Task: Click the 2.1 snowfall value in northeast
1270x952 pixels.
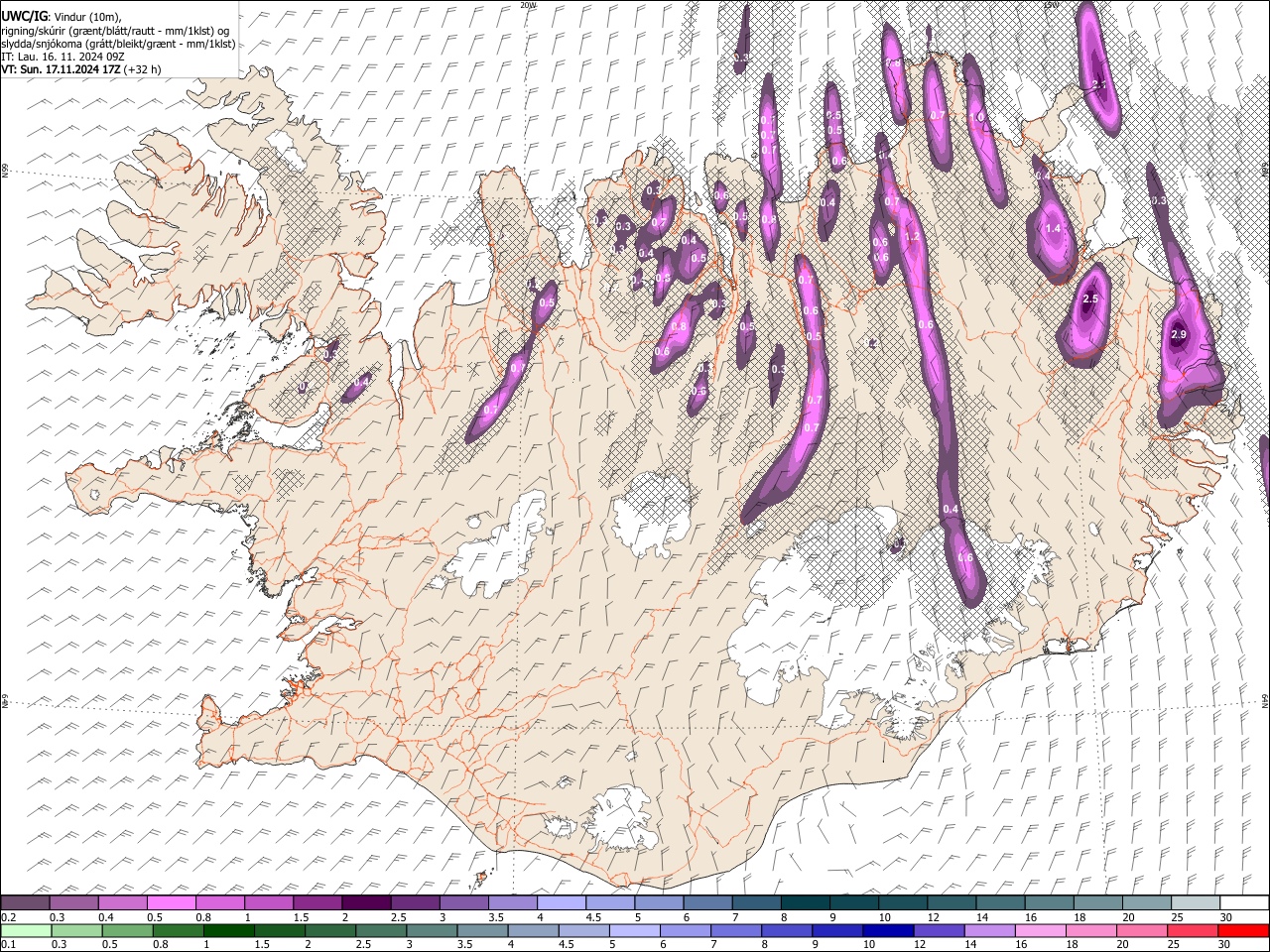Action: [1099, 84]
